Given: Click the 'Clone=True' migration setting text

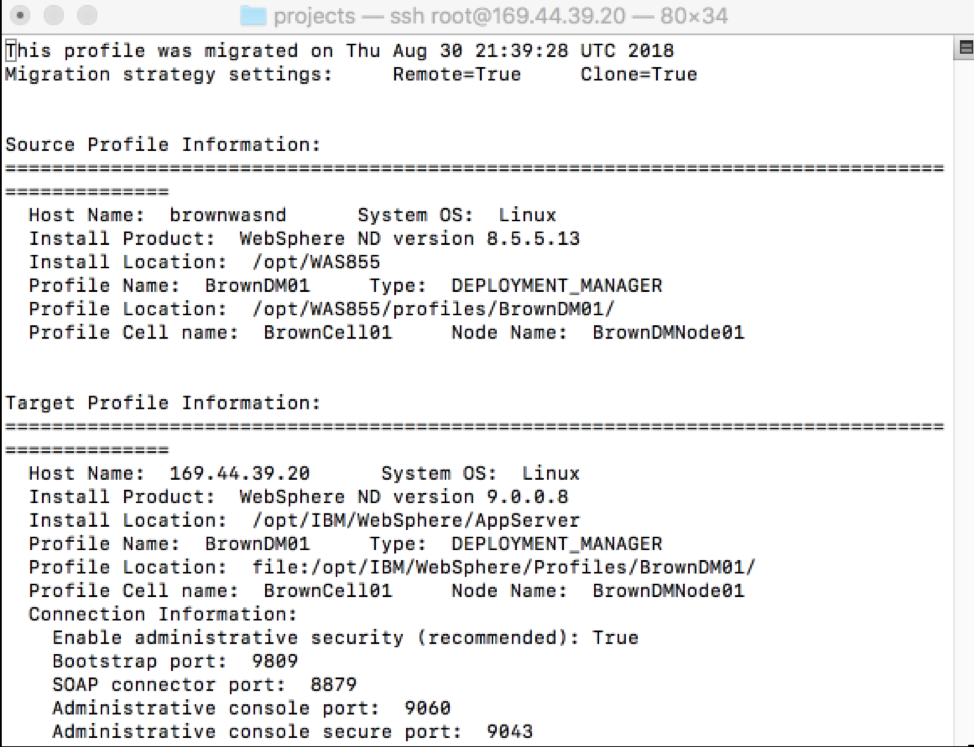Looking at the screenshot, I should tap(638, 74).
